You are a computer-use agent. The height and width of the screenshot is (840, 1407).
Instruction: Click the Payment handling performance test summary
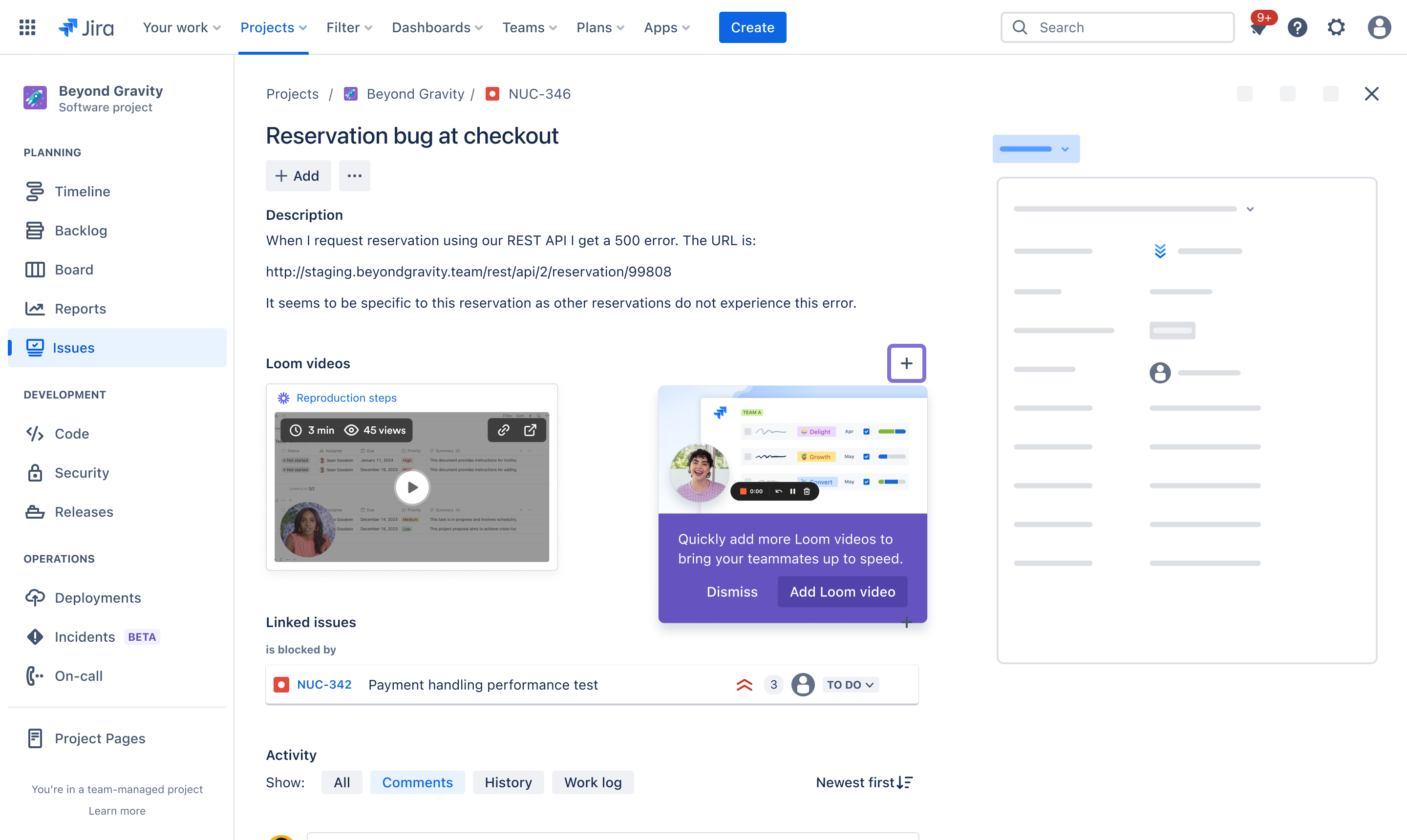click(x=482, y=685)
